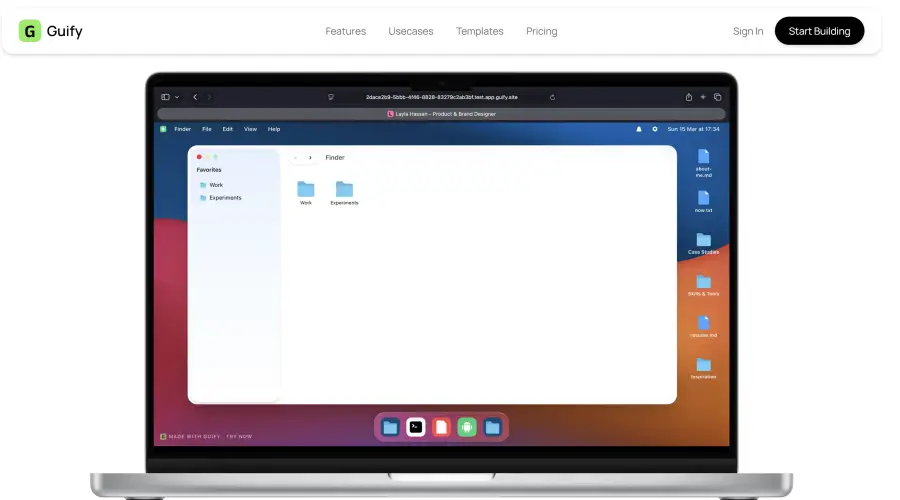View the Pricing page
This screenshot has width=900, height=500.
pyautogui.click(x=541, y=31)
